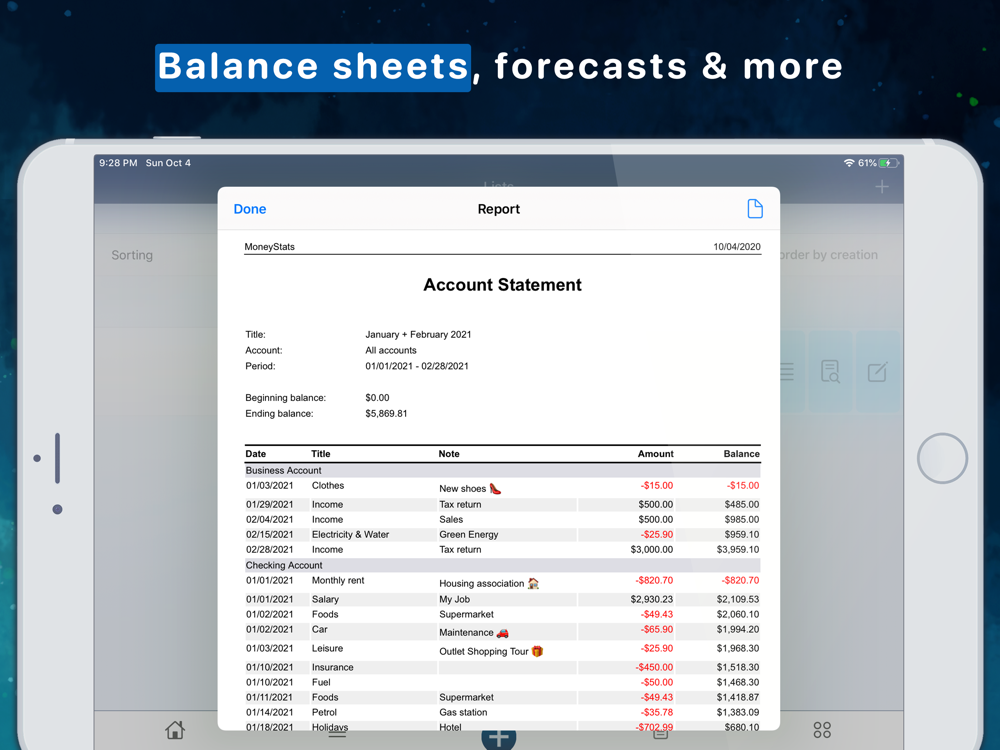Click the Amount column header
1000x750 pixels.
[656, 454]
